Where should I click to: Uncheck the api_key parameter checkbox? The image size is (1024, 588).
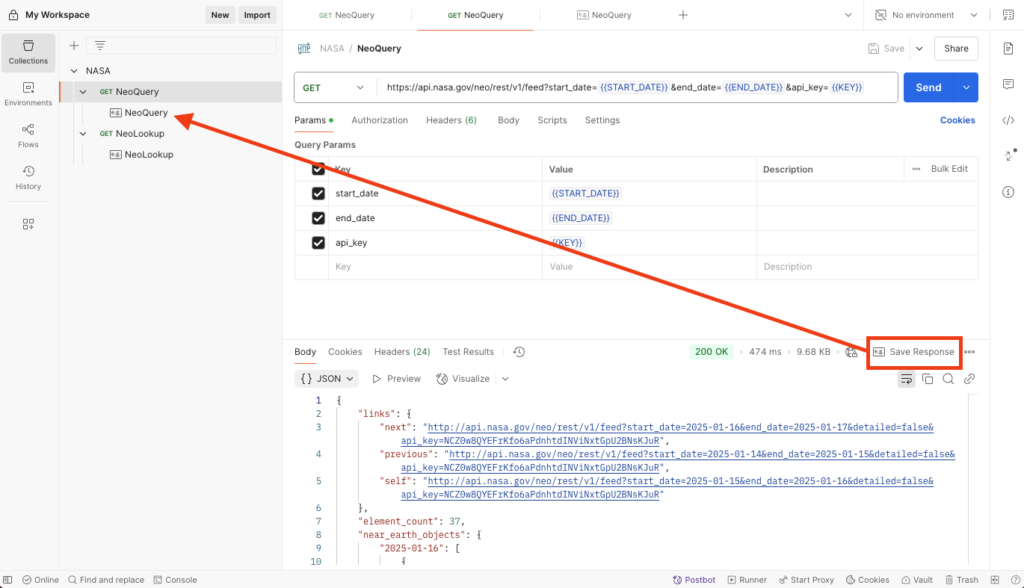click(318, 243)
